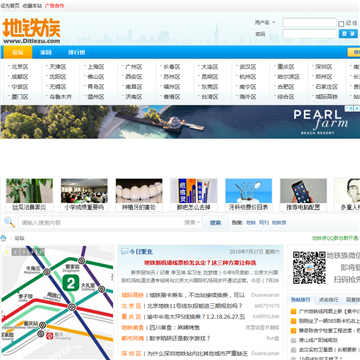Go to the home breadcrumb icon
This screenshot has width=360, height=360.
tap(3, 238)
